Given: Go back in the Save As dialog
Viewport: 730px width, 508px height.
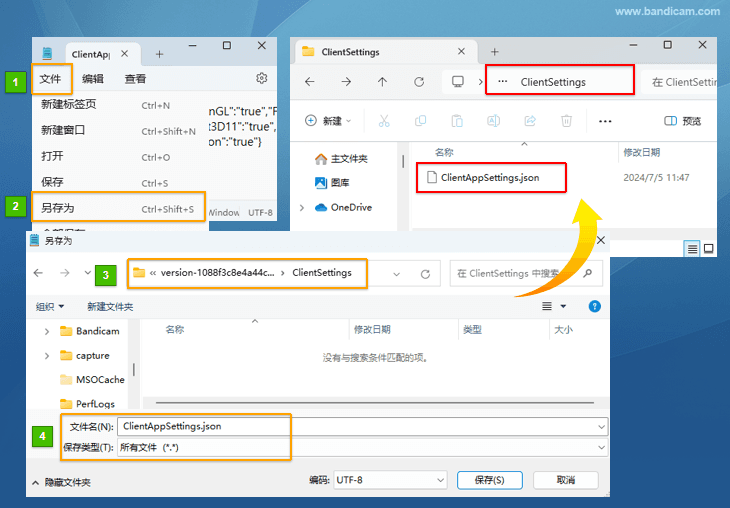Looking at the screenshot, I should (x=38, y=273).
